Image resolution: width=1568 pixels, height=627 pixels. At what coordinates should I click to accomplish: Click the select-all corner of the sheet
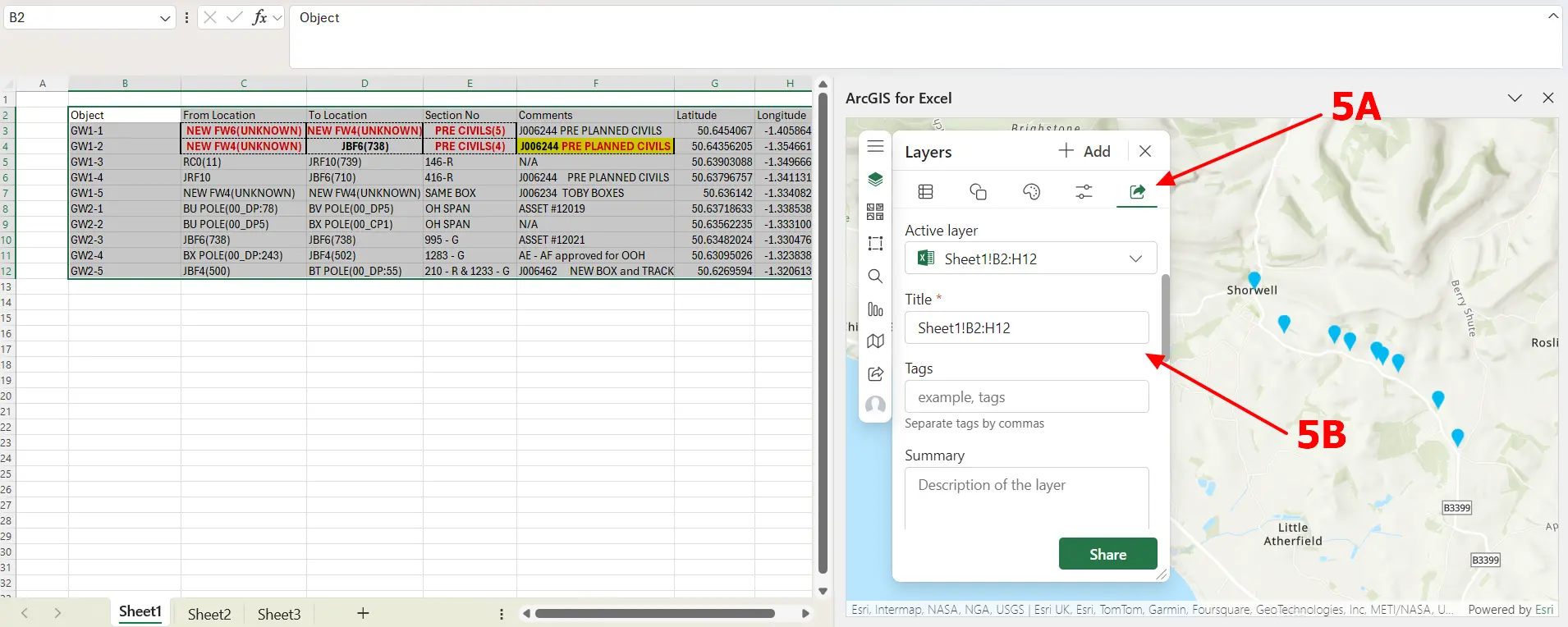pos(7,83)
